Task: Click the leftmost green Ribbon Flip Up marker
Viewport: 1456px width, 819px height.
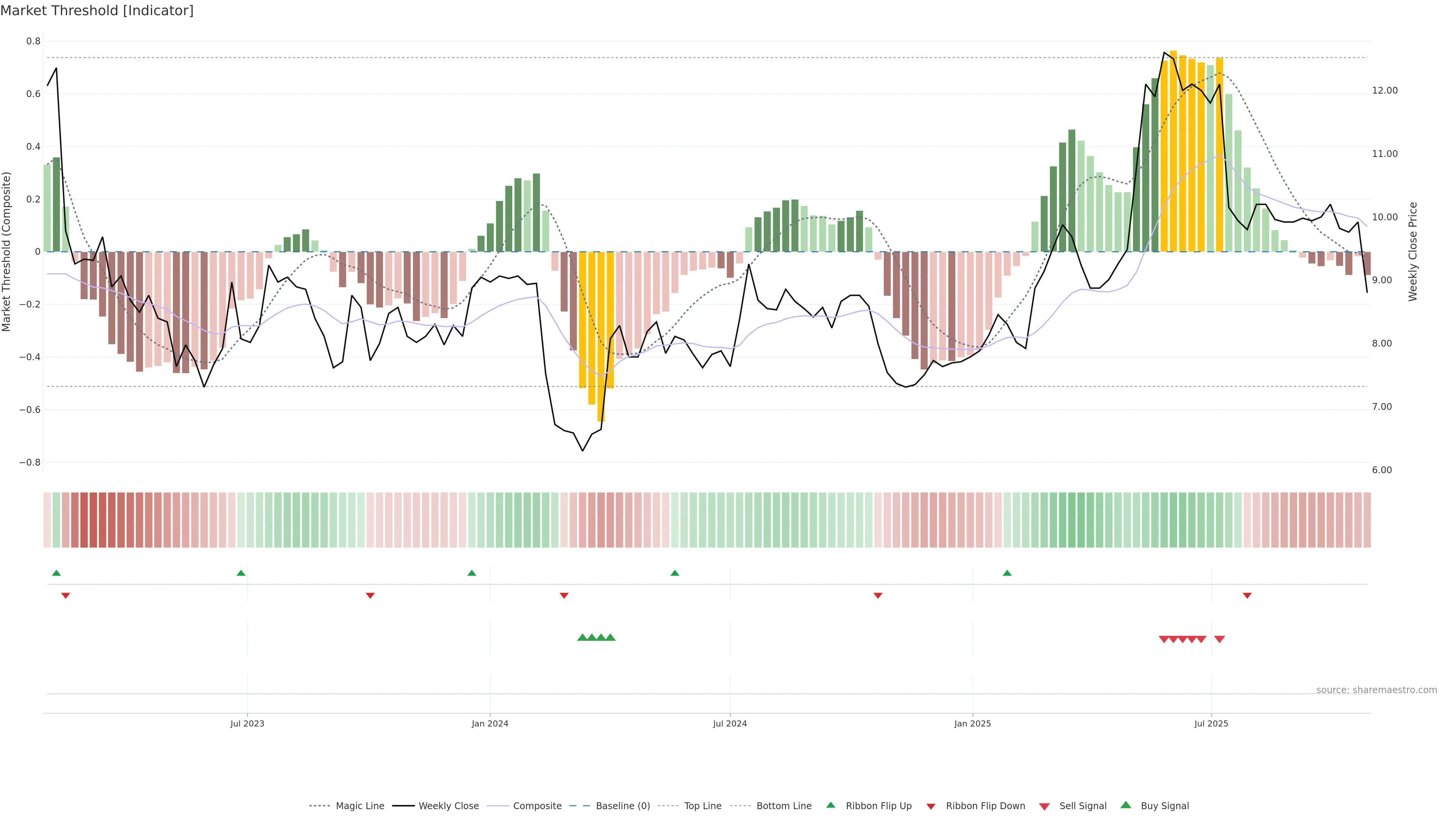Action: (56, 573)
